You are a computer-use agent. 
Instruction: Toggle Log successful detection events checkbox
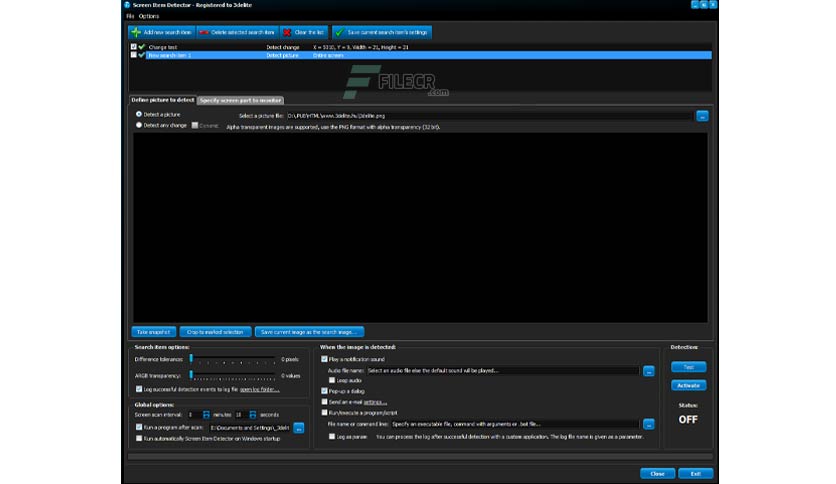pyautogui.click(x=139, y=389)
